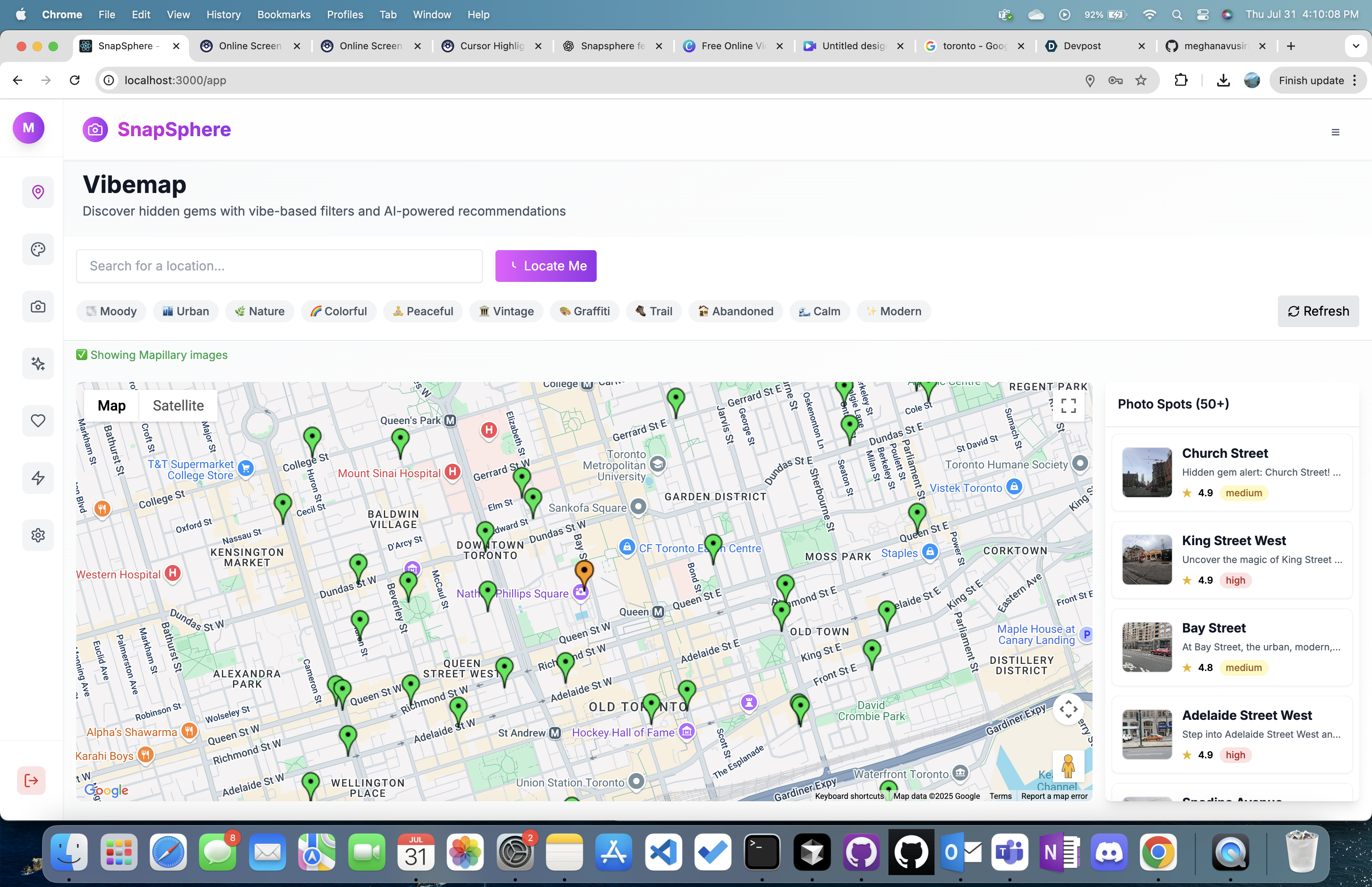Screen dimensions: 1372x887
Task: Toggle map fullscreen view icon
Action: 1068,406
